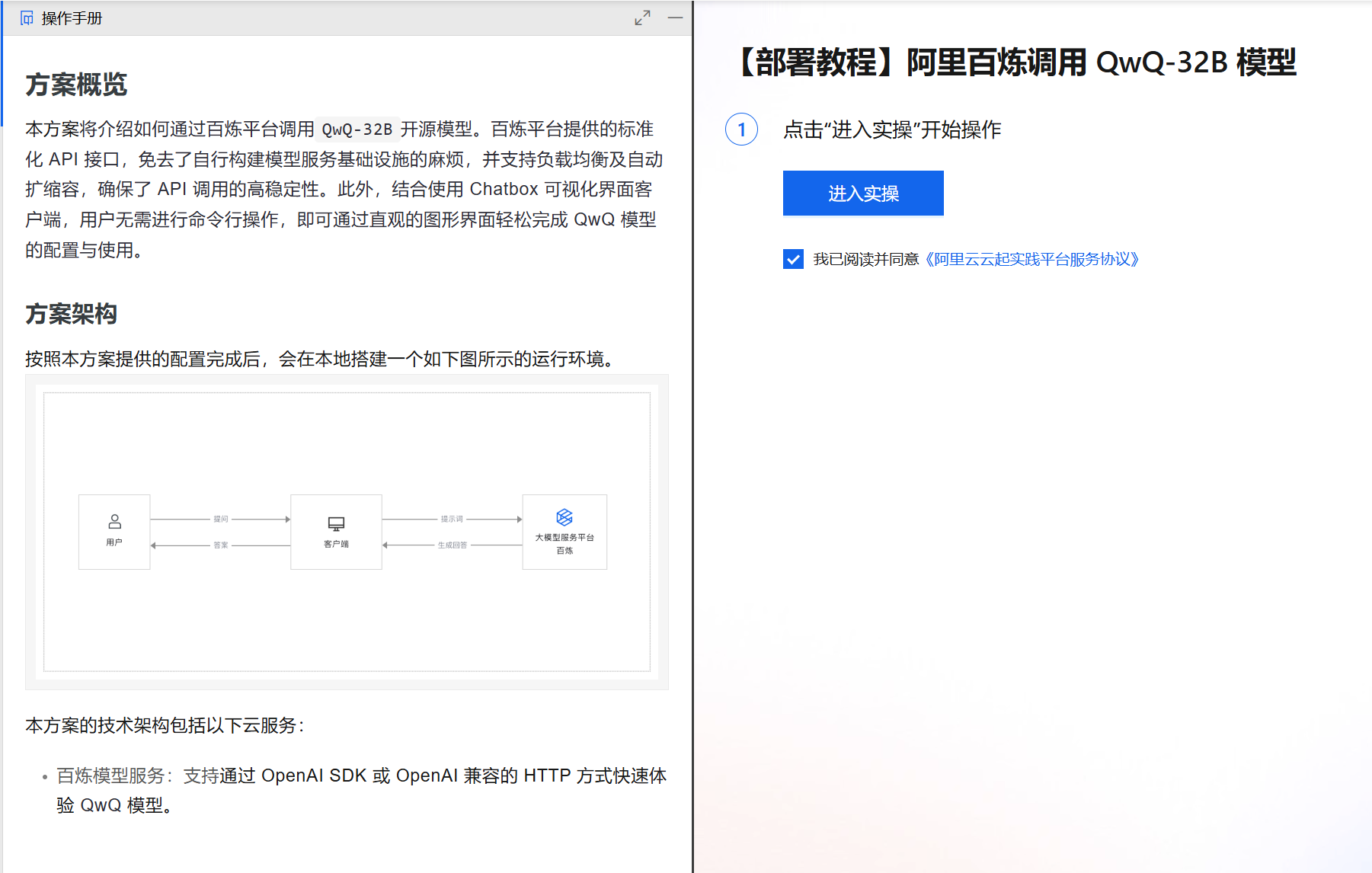The image size is (1372, 873).
Task: Click the 百炼模型服务 bullet item
Action: [361, 790]
